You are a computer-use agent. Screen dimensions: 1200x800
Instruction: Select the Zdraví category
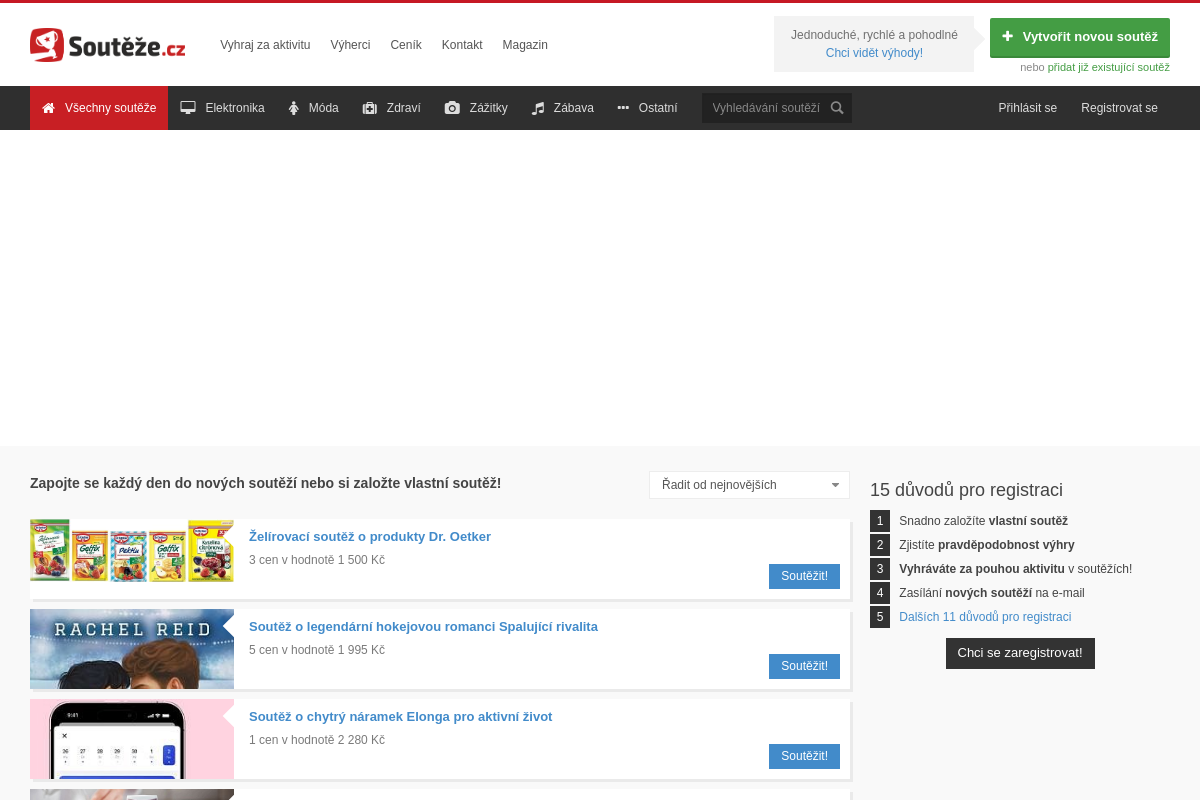pyautogui.click(x=391, y=108)
